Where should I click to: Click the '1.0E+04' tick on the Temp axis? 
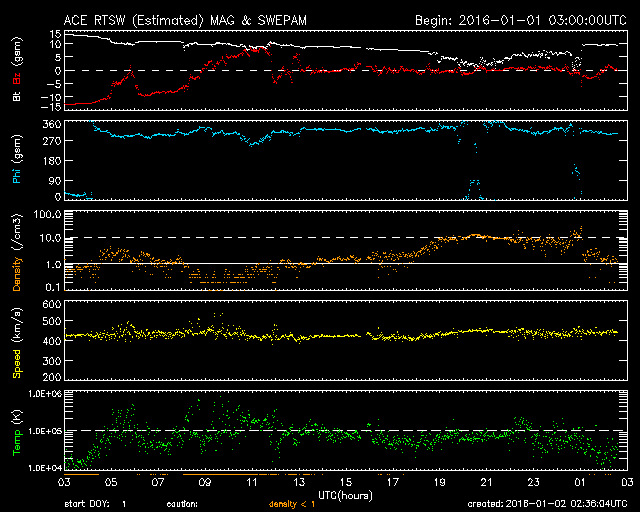[x=45, y=468]
